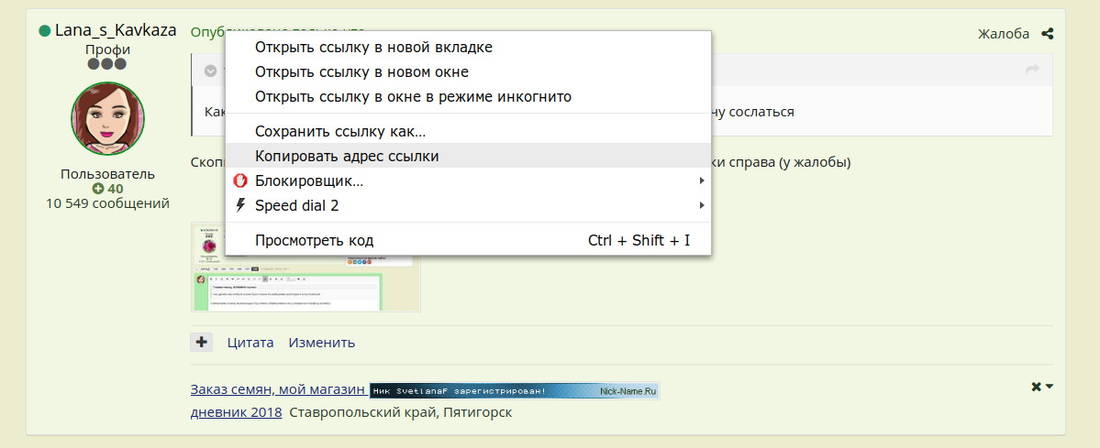This screenshot has height=448, width=1100.
Task: Click the Изменить link
Action: tap(321, 342)
